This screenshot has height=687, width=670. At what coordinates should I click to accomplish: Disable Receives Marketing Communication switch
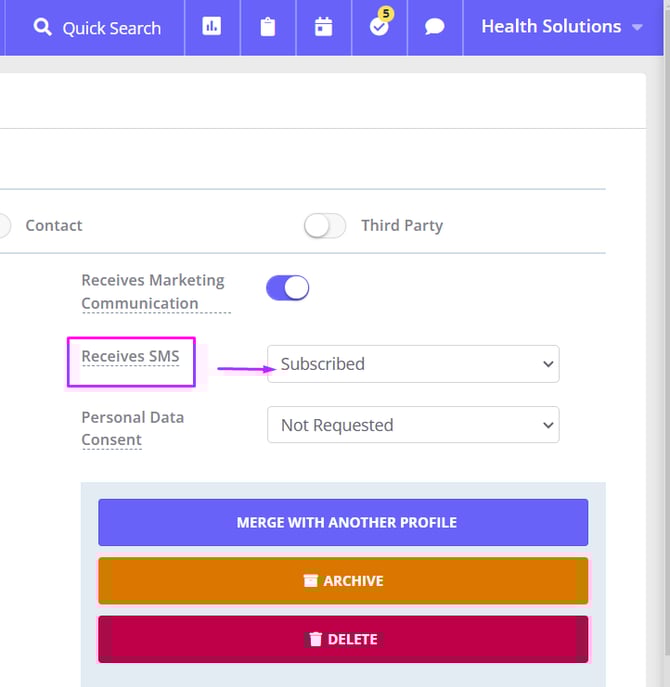pos(288,288)
